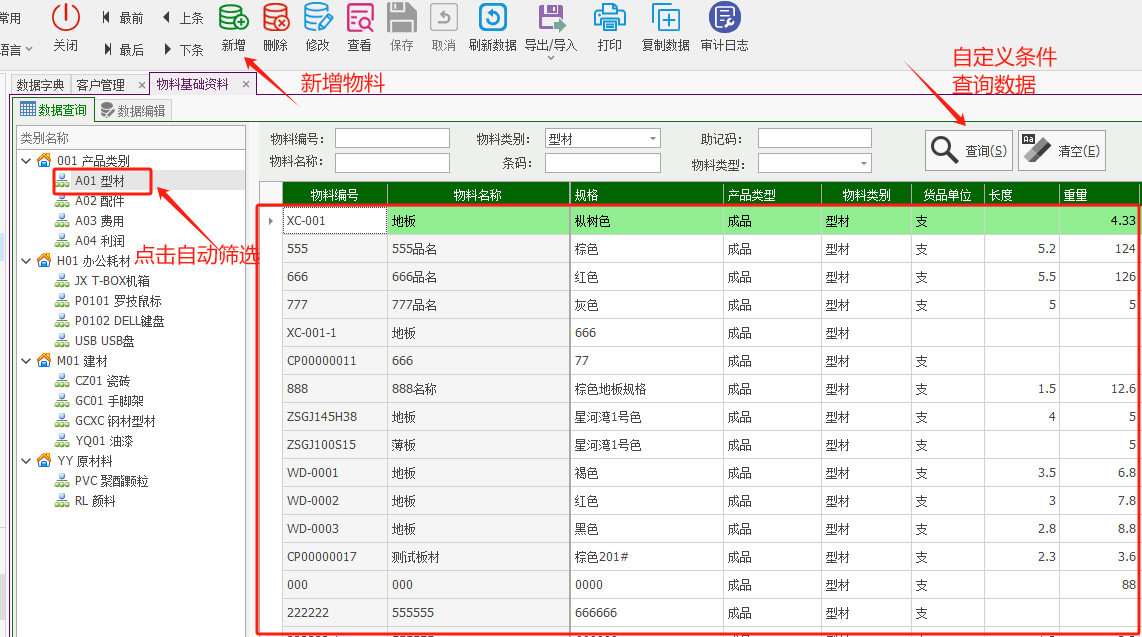
Task: Click the 保存 save icon
Action: (x=401, y=17)
